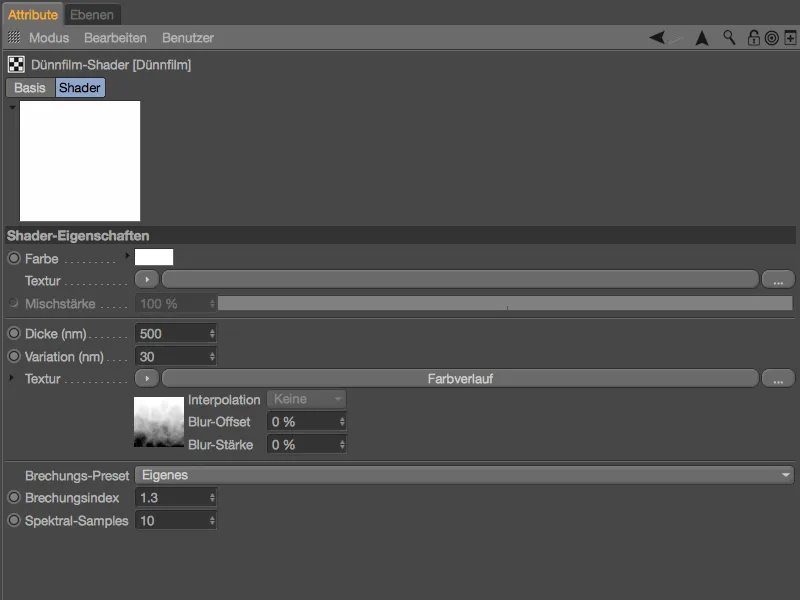Toggle the lock element icon
Viewport: 800px width, 600px height.
(x=754, y=38)
